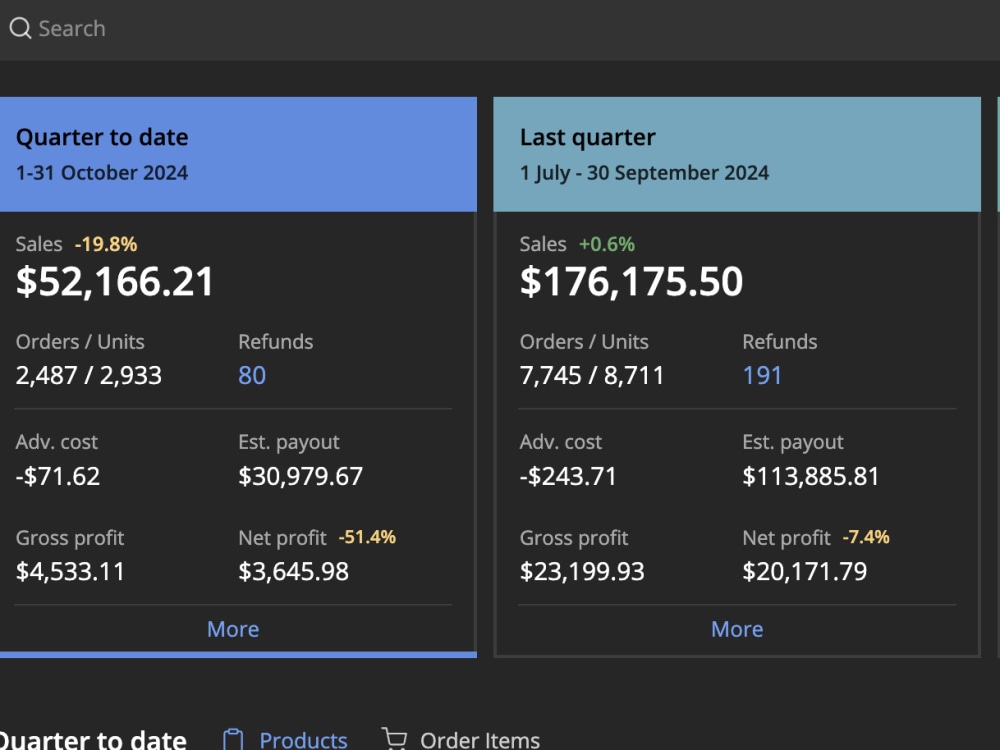Open the 80 refunds link

pos(252,375)
